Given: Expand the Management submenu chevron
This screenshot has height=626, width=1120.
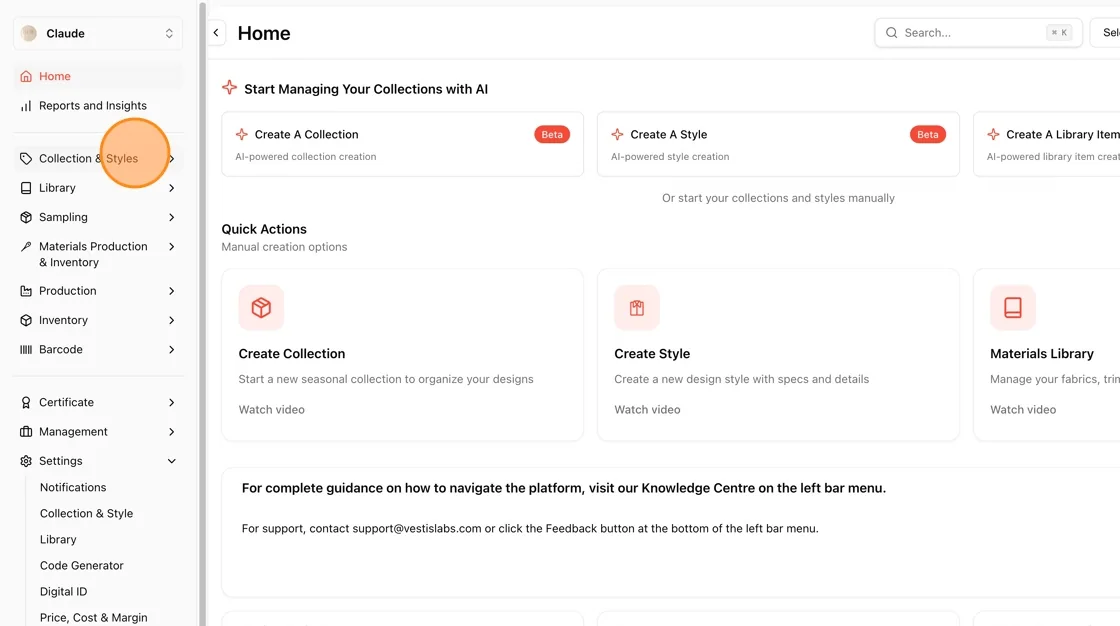Looking at the screenshot, I should click(x=171, y=432).
